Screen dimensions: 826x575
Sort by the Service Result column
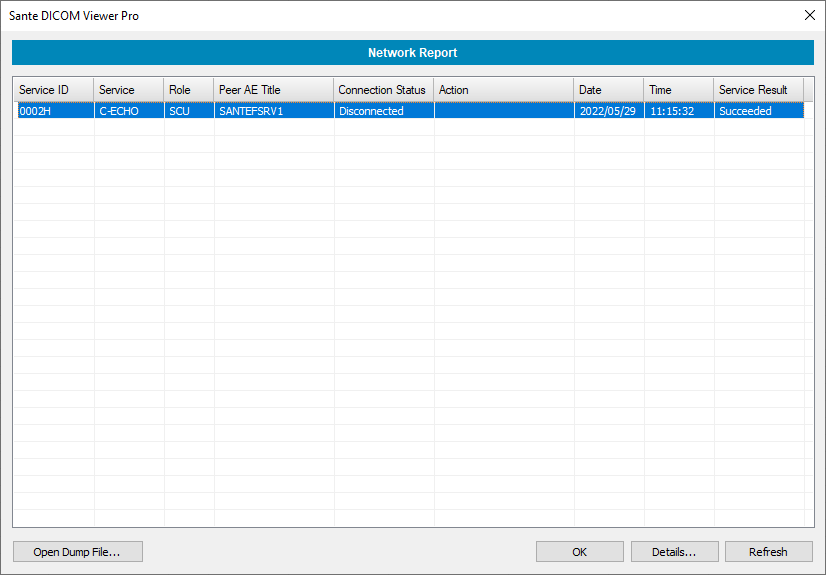coord(758,90)
